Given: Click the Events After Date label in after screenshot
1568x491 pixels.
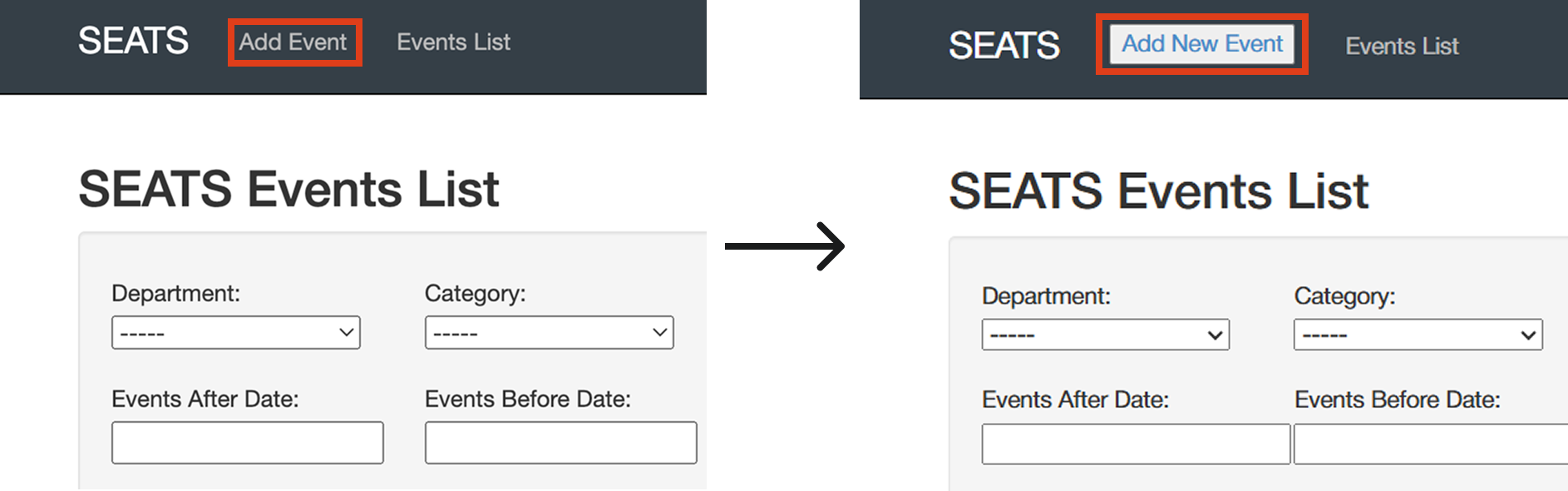Looking at the screenshot, I should (1075, 400).
